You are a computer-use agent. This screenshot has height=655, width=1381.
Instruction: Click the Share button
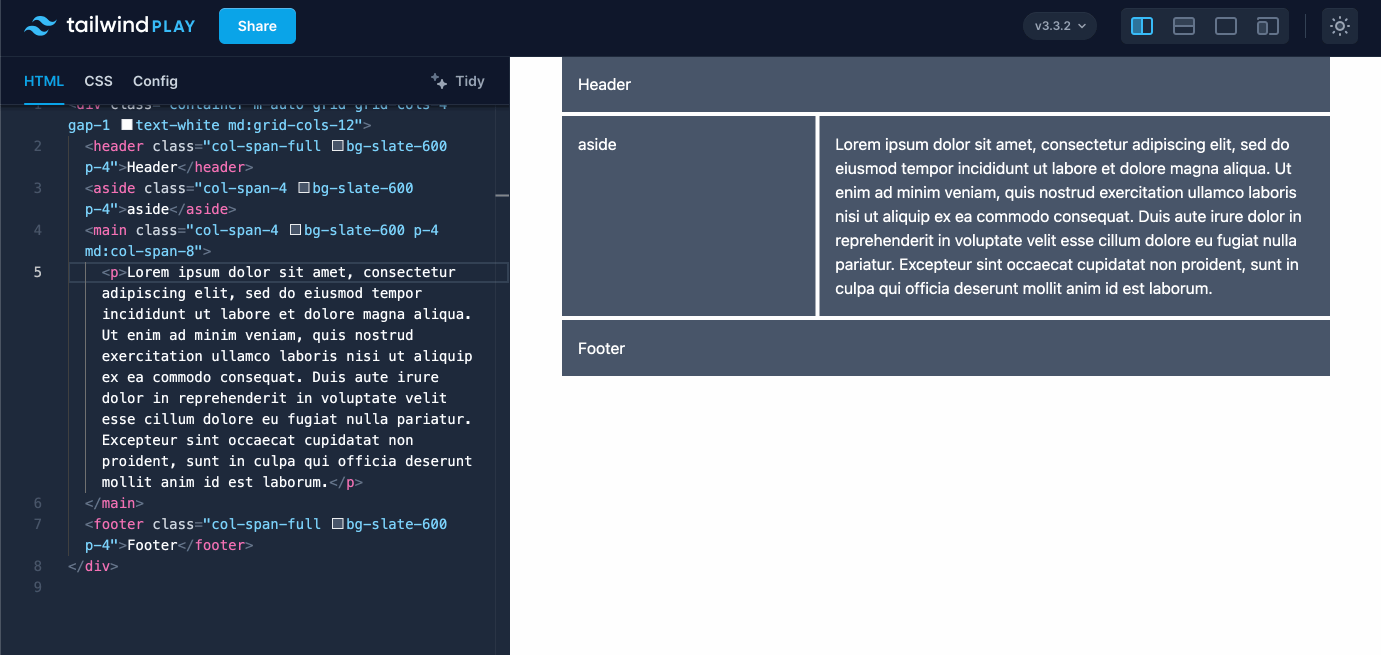coord(257,26)
